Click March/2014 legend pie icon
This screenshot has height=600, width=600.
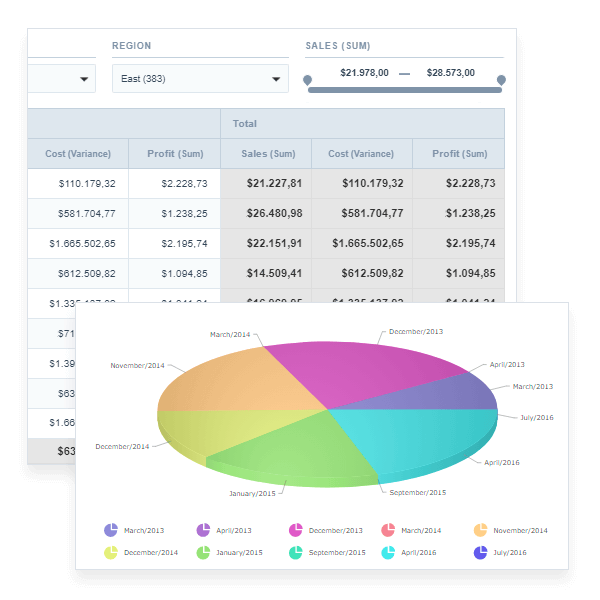click(388, 530)
